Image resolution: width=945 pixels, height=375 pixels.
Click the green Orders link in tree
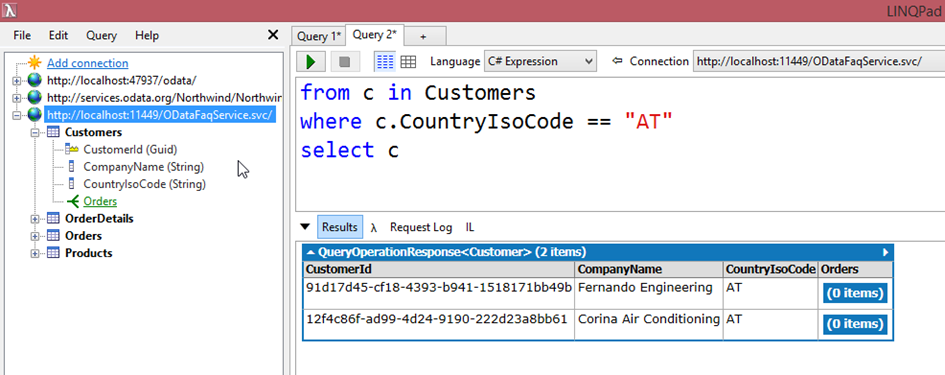click(x=100, y=201)
